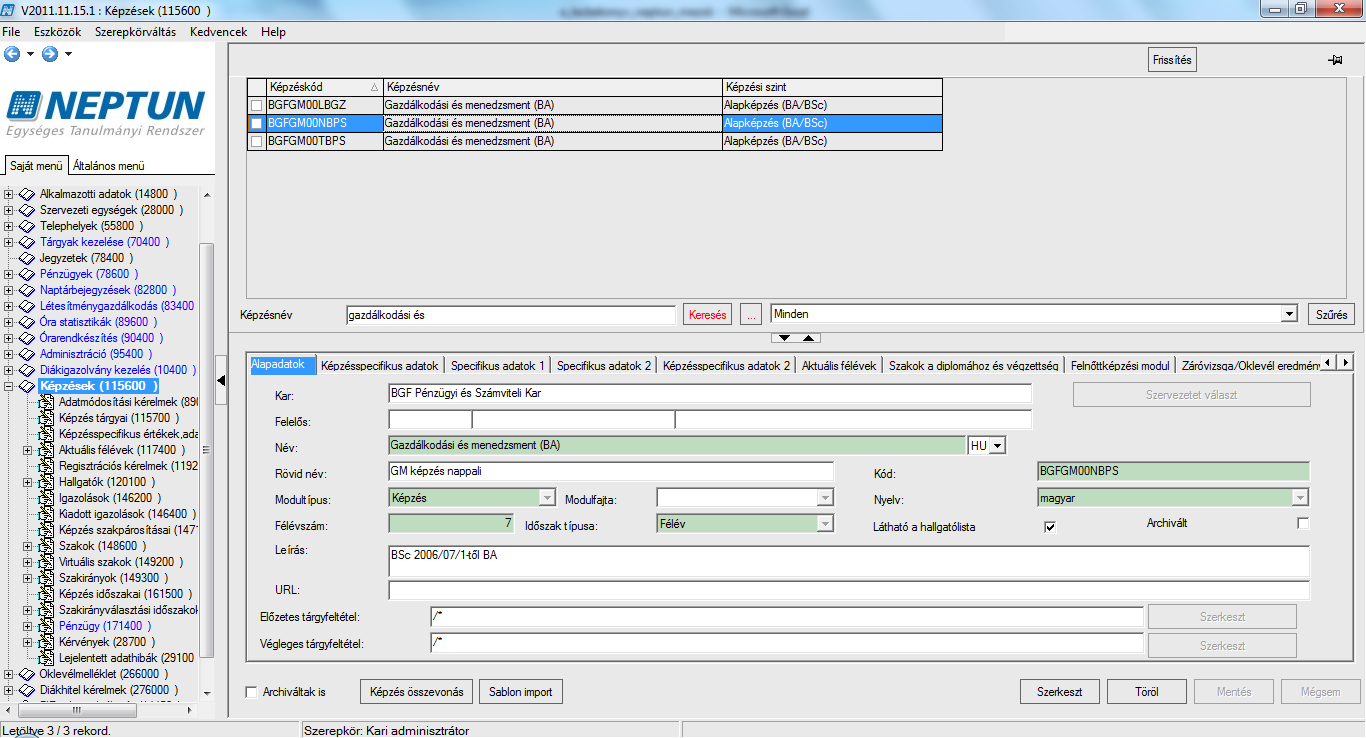
Task: Click in the Rövid név input field
Action: point(610,471)
